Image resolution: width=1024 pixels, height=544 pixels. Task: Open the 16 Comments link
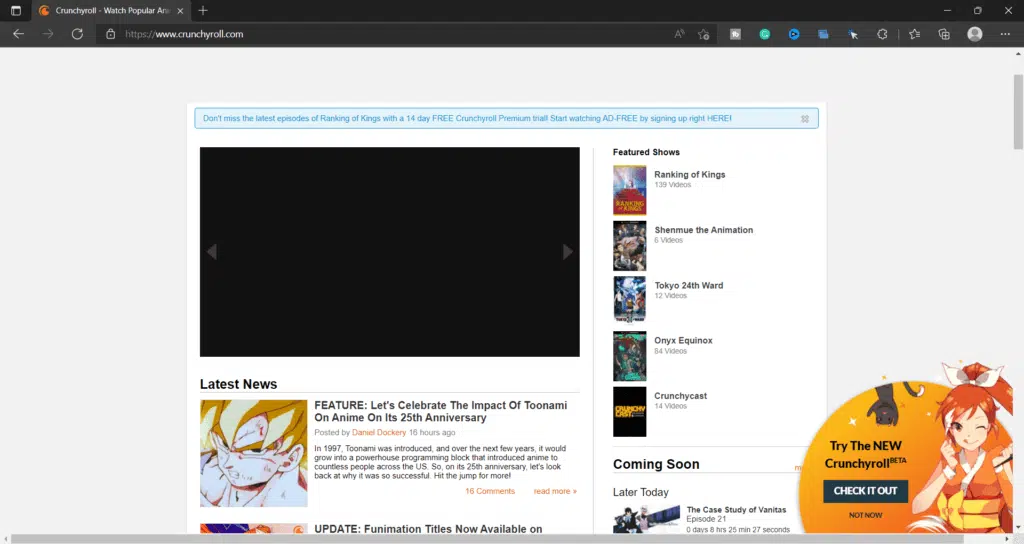click(490, 491)
